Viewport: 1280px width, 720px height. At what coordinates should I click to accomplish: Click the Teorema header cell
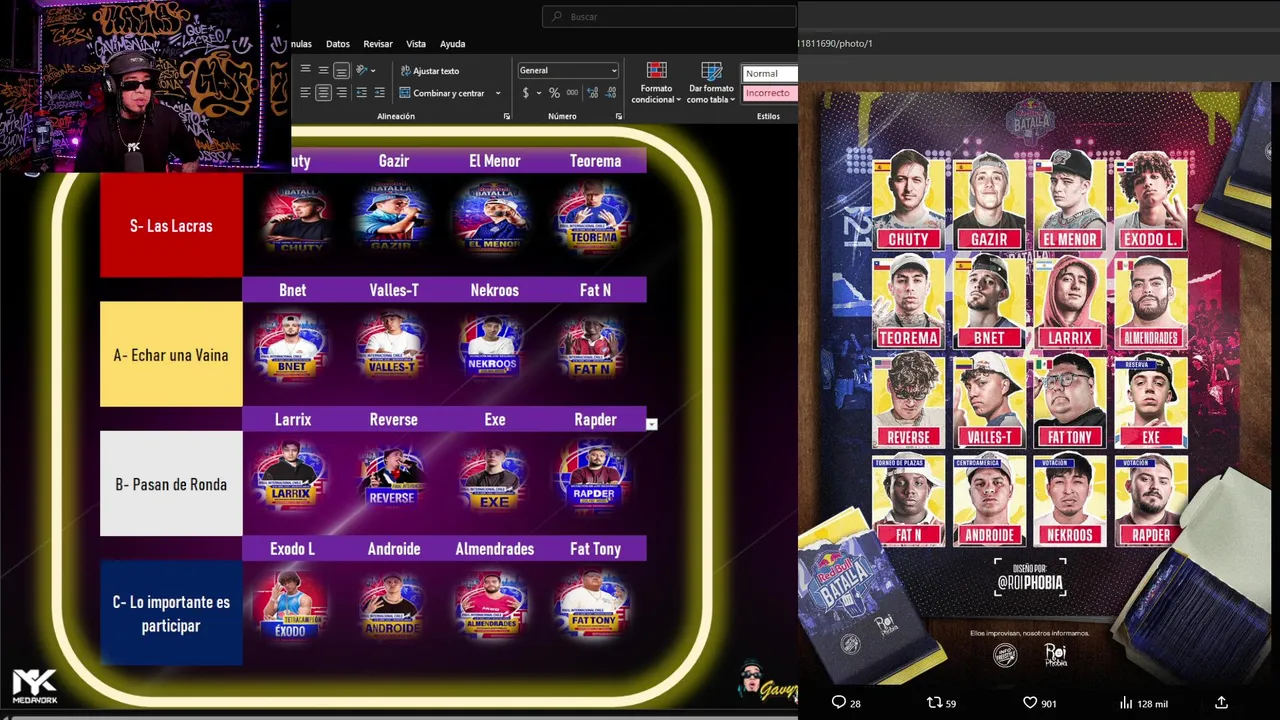595,161
